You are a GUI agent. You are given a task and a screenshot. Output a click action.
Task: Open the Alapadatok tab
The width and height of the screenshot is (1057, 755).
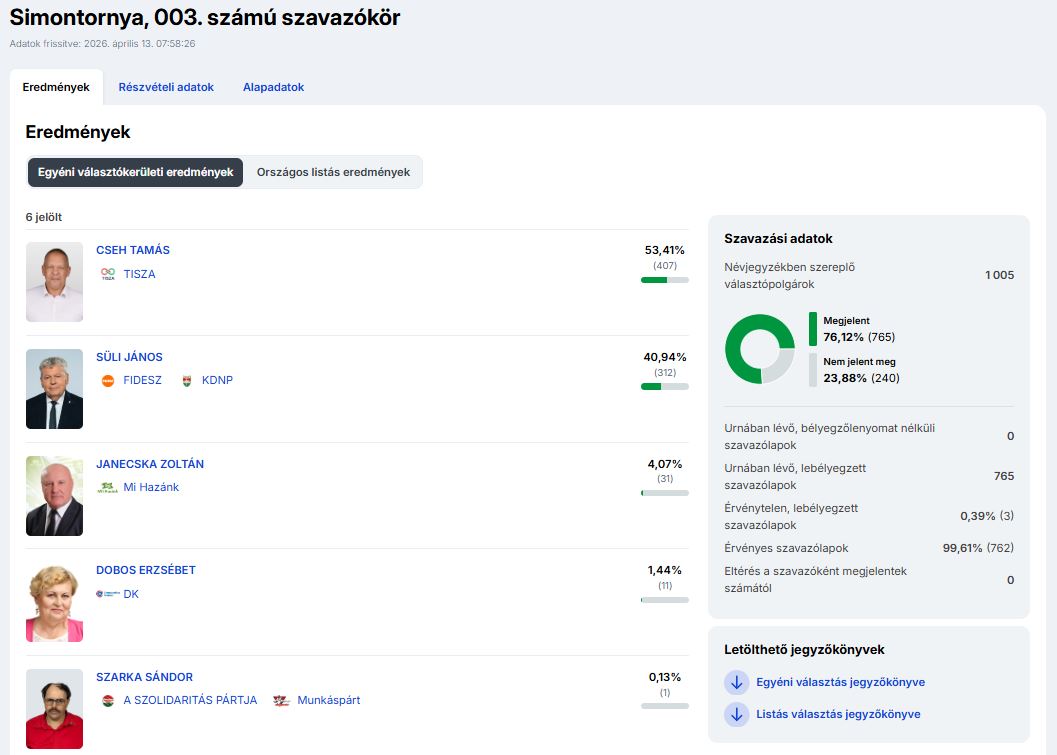[273, 87]
